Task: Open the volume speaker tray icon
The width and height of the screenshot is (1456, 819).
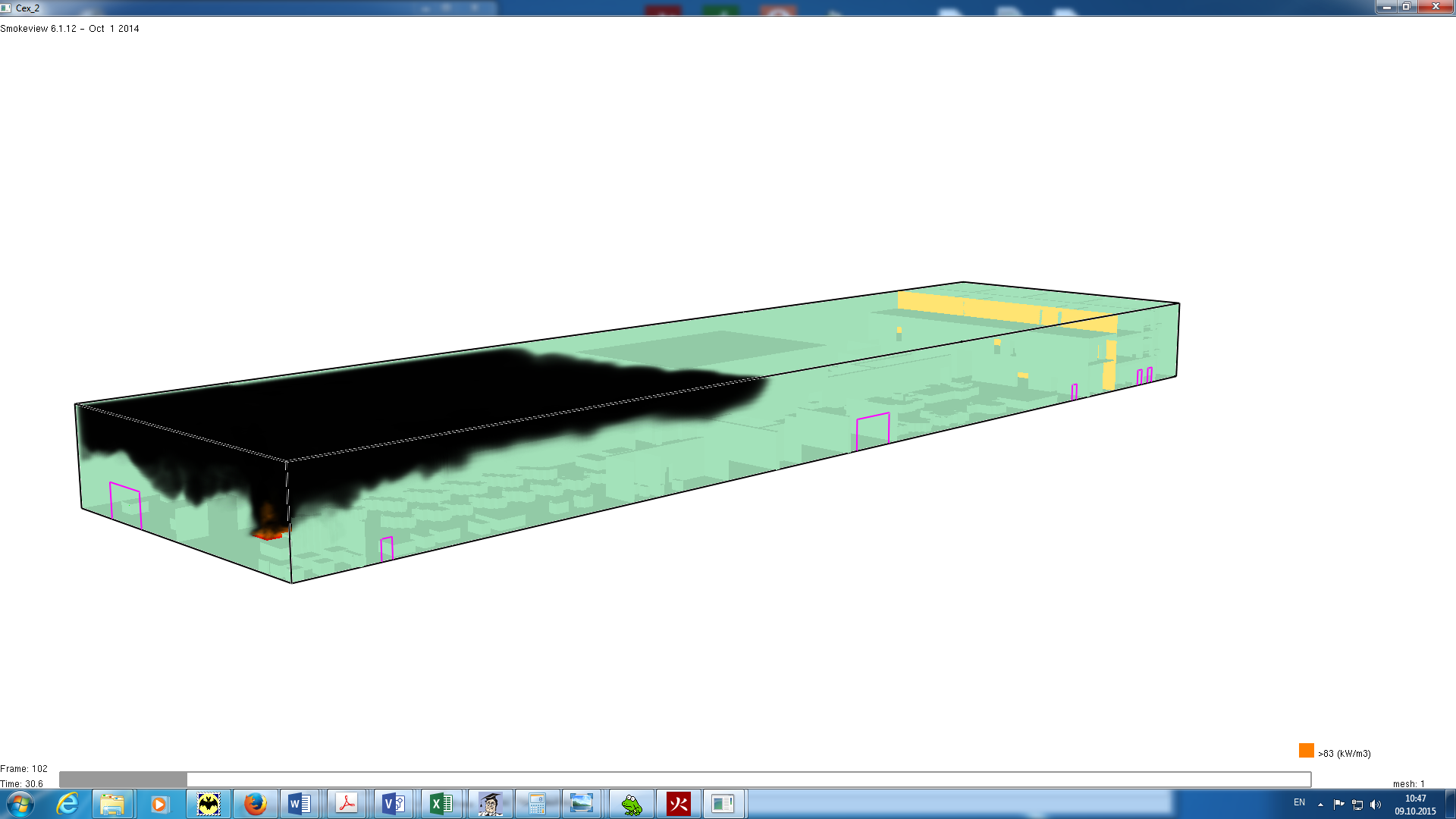Action: (1376, 805)
